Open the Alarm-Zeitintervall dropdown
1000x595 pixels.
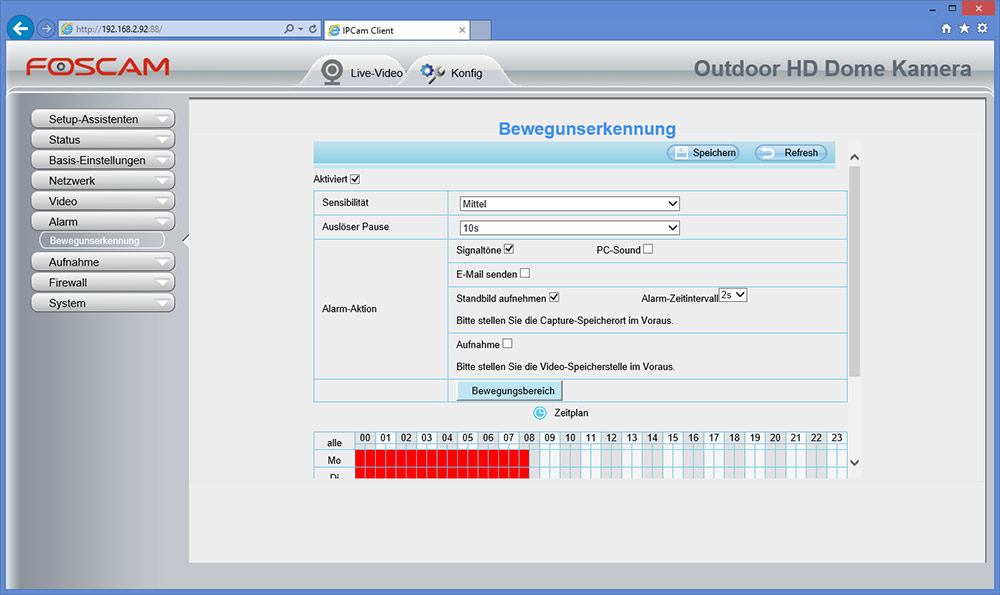click(x=733, y=296)
